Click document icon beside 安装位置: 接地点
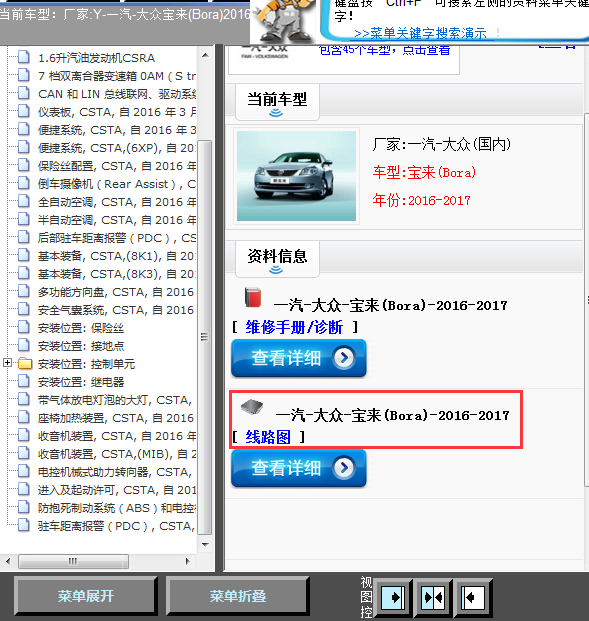This screenshot has height=621, width=589. click(24, 345)
